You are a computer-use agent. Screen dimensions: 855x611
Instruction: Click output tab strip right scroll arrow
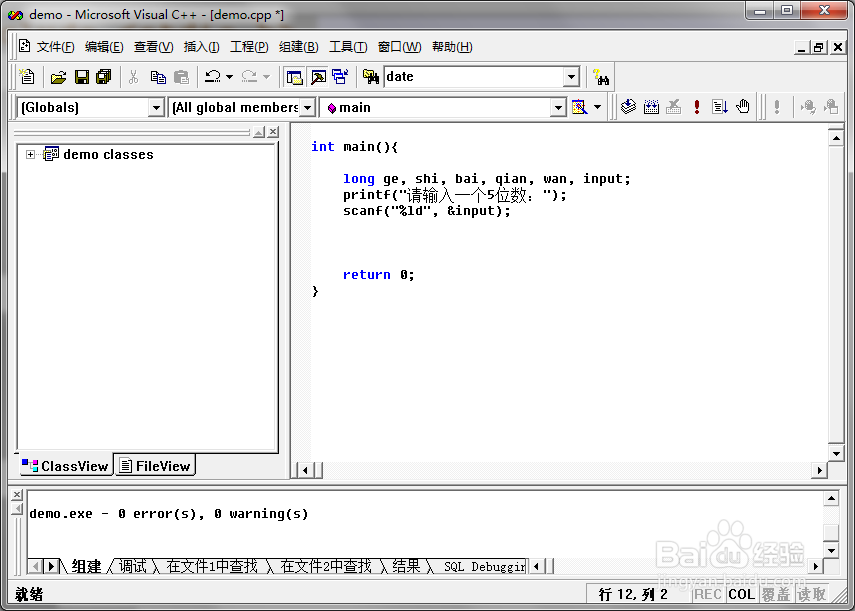click(x=51, y=566)
